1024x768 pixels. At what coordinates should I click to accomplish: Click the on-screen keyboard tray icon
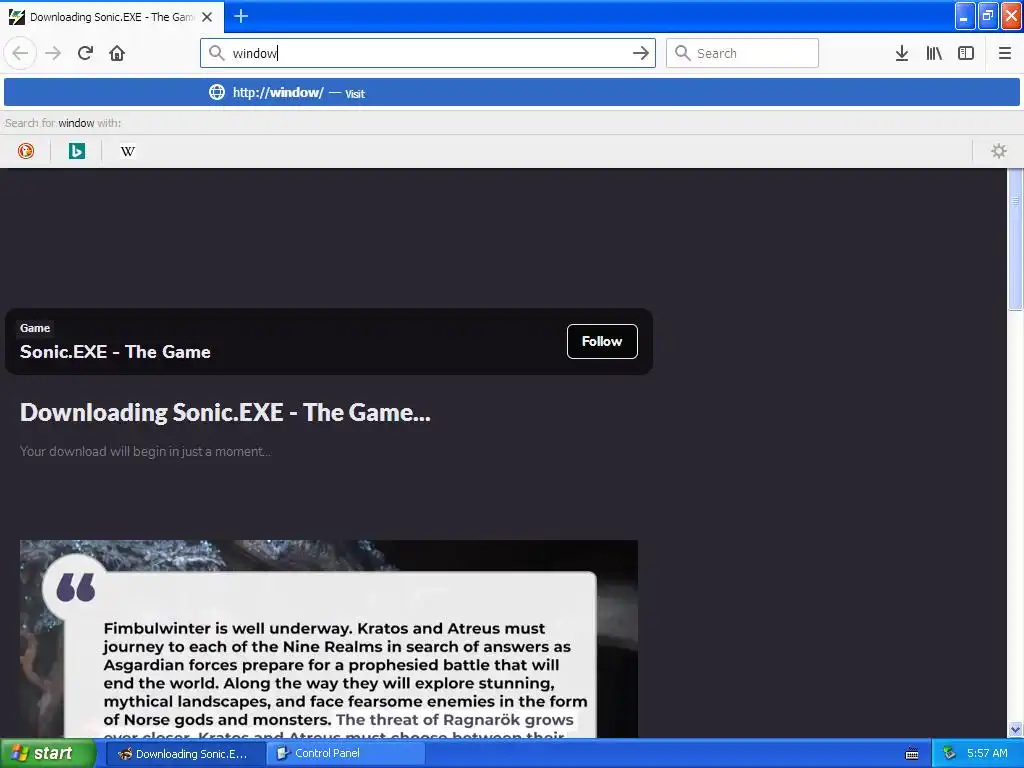point(912,754)
